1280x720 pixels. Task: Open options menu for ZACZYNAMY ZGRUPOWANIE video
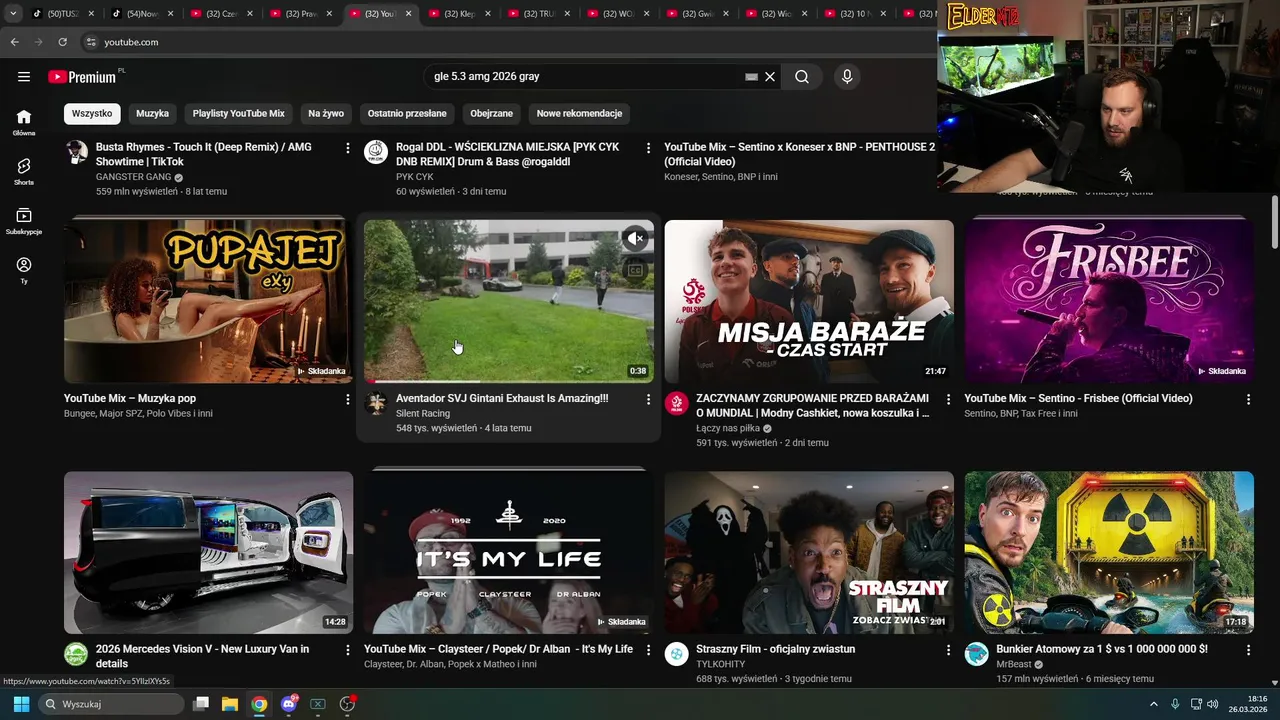[x=948, y=399]
